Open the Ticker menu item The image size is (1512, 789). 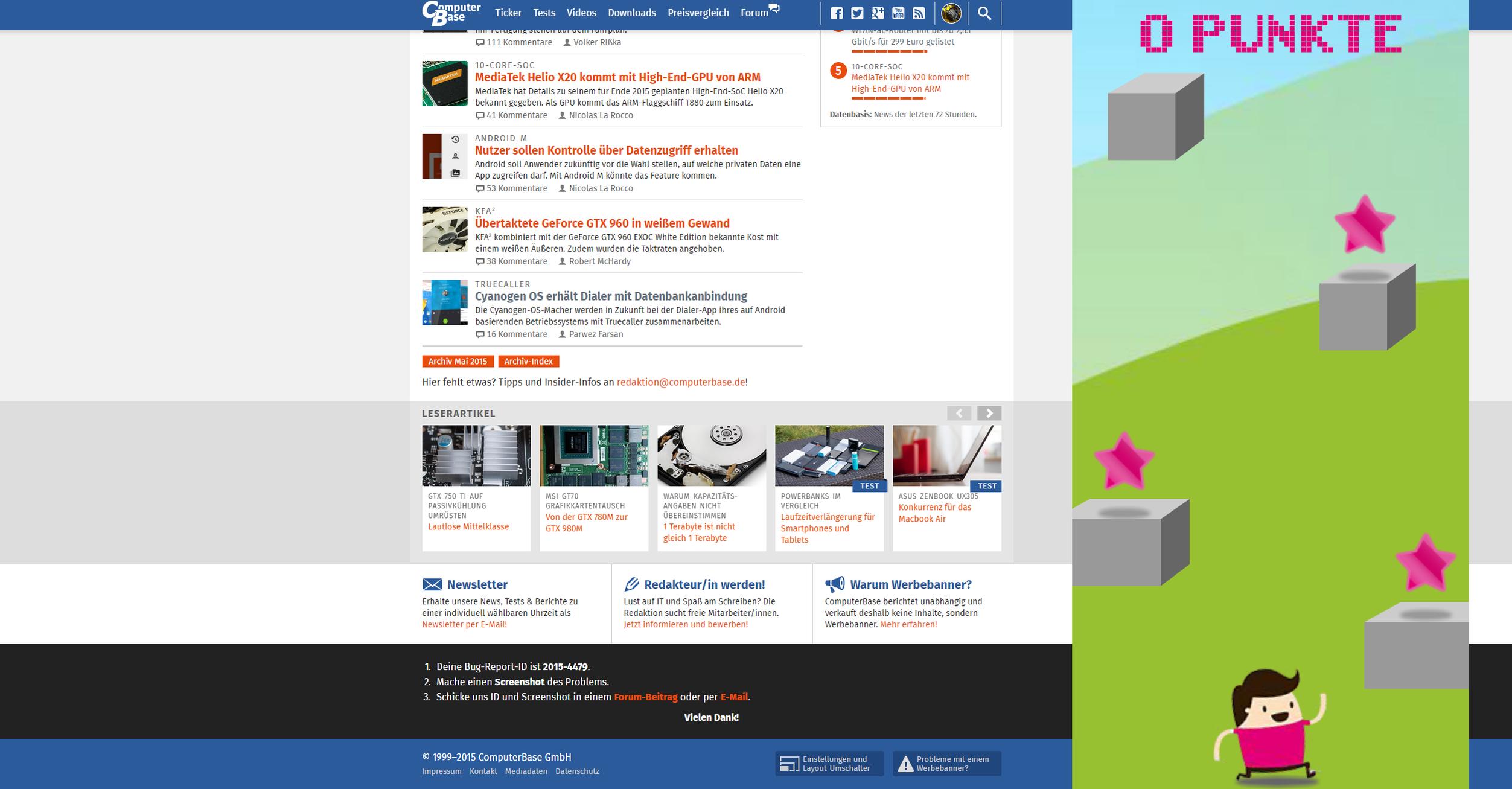click(x=508, y=13)
